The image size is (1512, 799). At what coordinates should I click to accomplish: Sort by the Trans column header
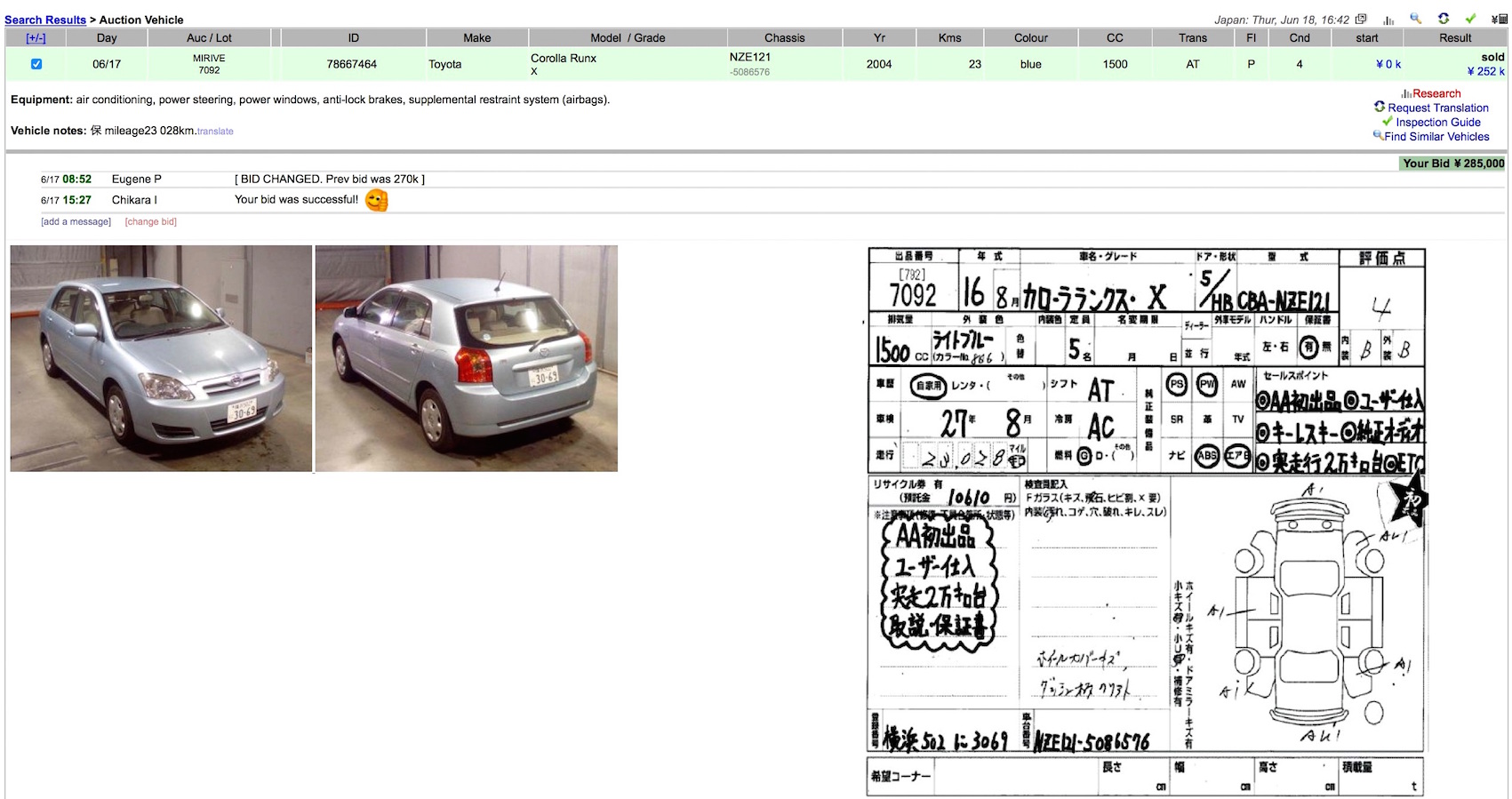click(1193, 38)
